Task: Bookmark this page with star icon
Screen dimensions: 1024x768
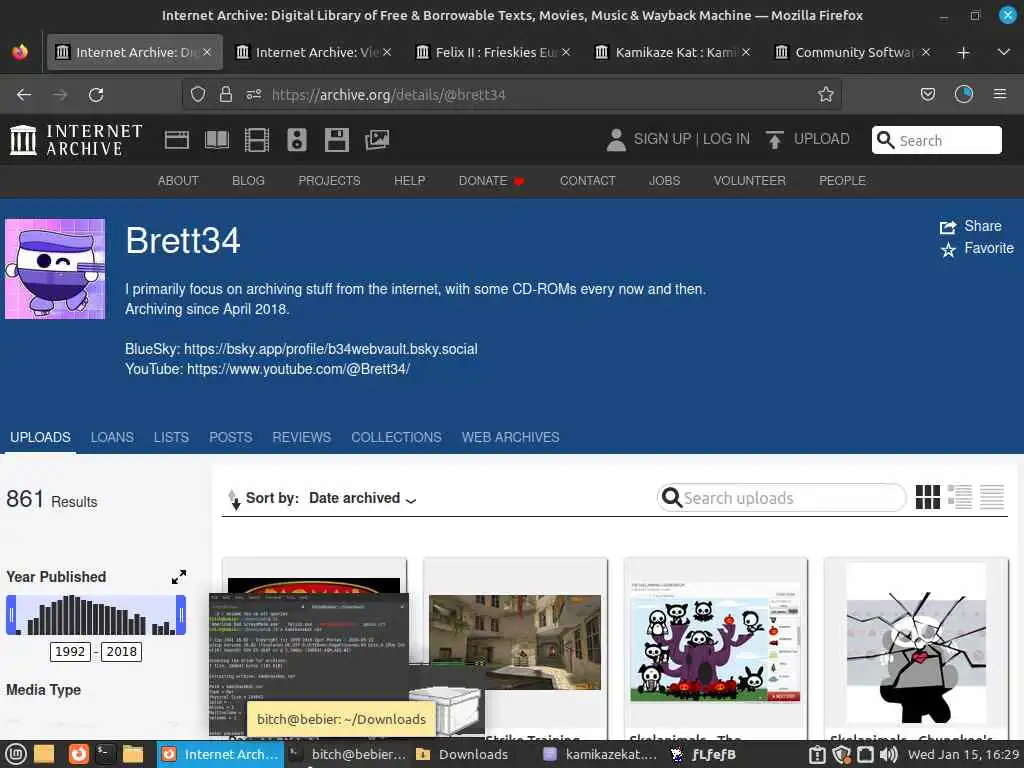Action: pyautogui.click(x=825, y=95)
